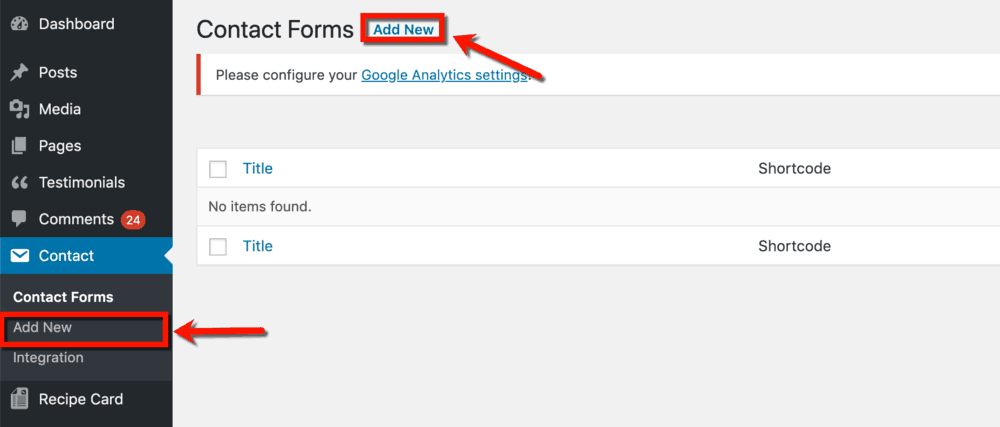This screenshot has height=427, width=1000.
Task: Check select-all box in table header
Action: tap(218, 169)
